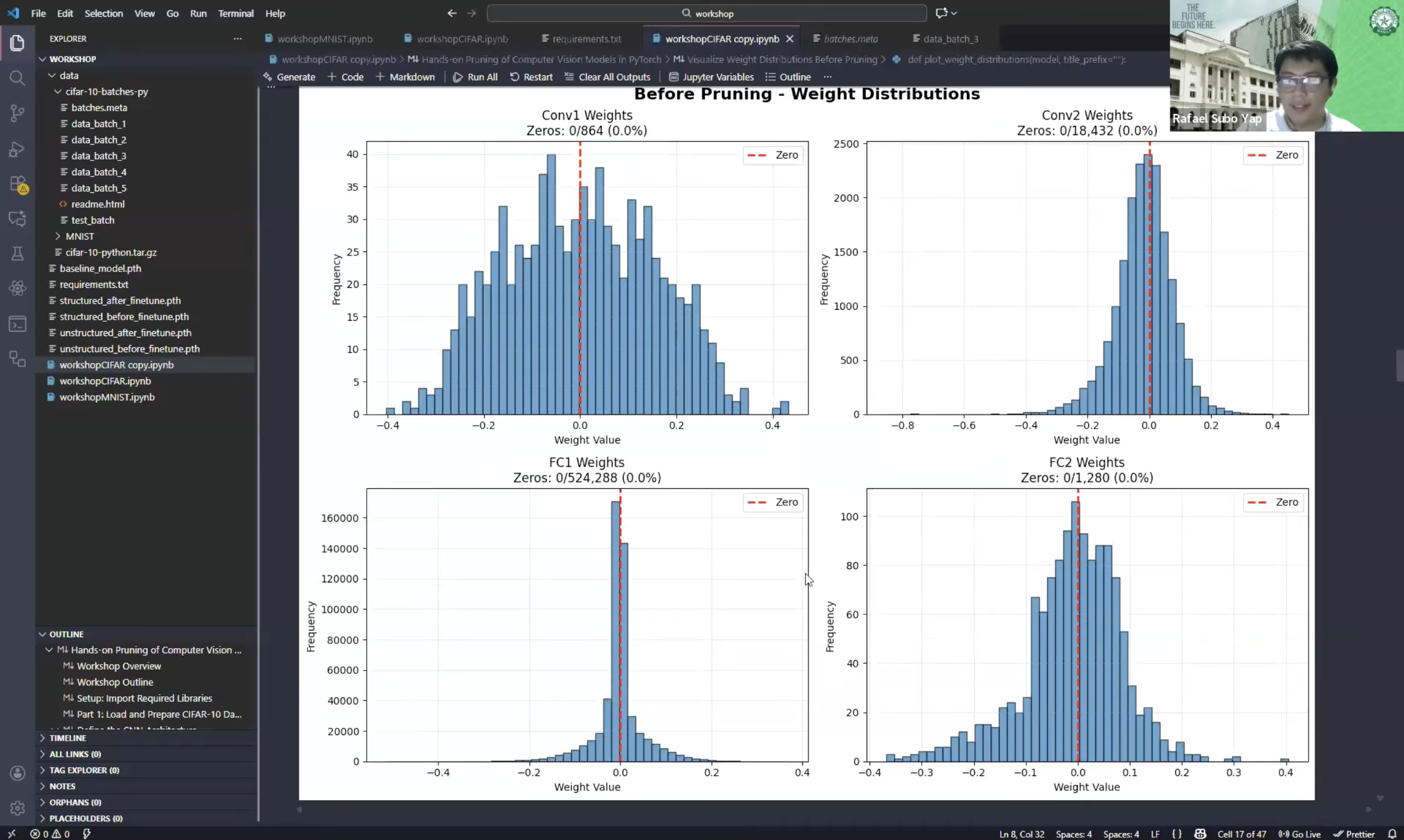Image resolution: width=1404 pixels, height=840 pixels.
Task: Open baseline_model.pth in explorer
Action: (100, 268)
